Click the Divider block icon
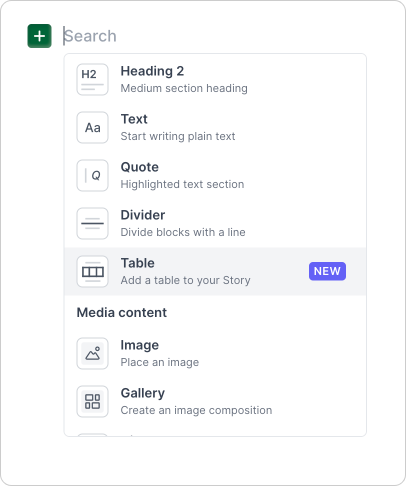This screenshot has width=406, height=486. pos(92,224)
